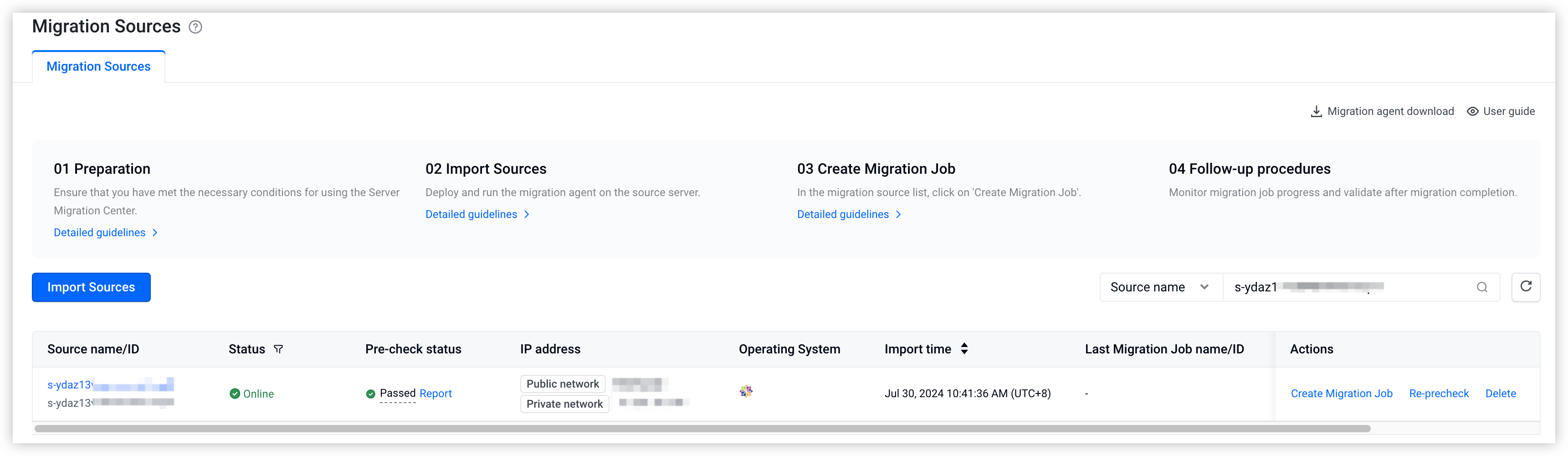
Task: Click the Import Sources button
Action: (91, 287)
